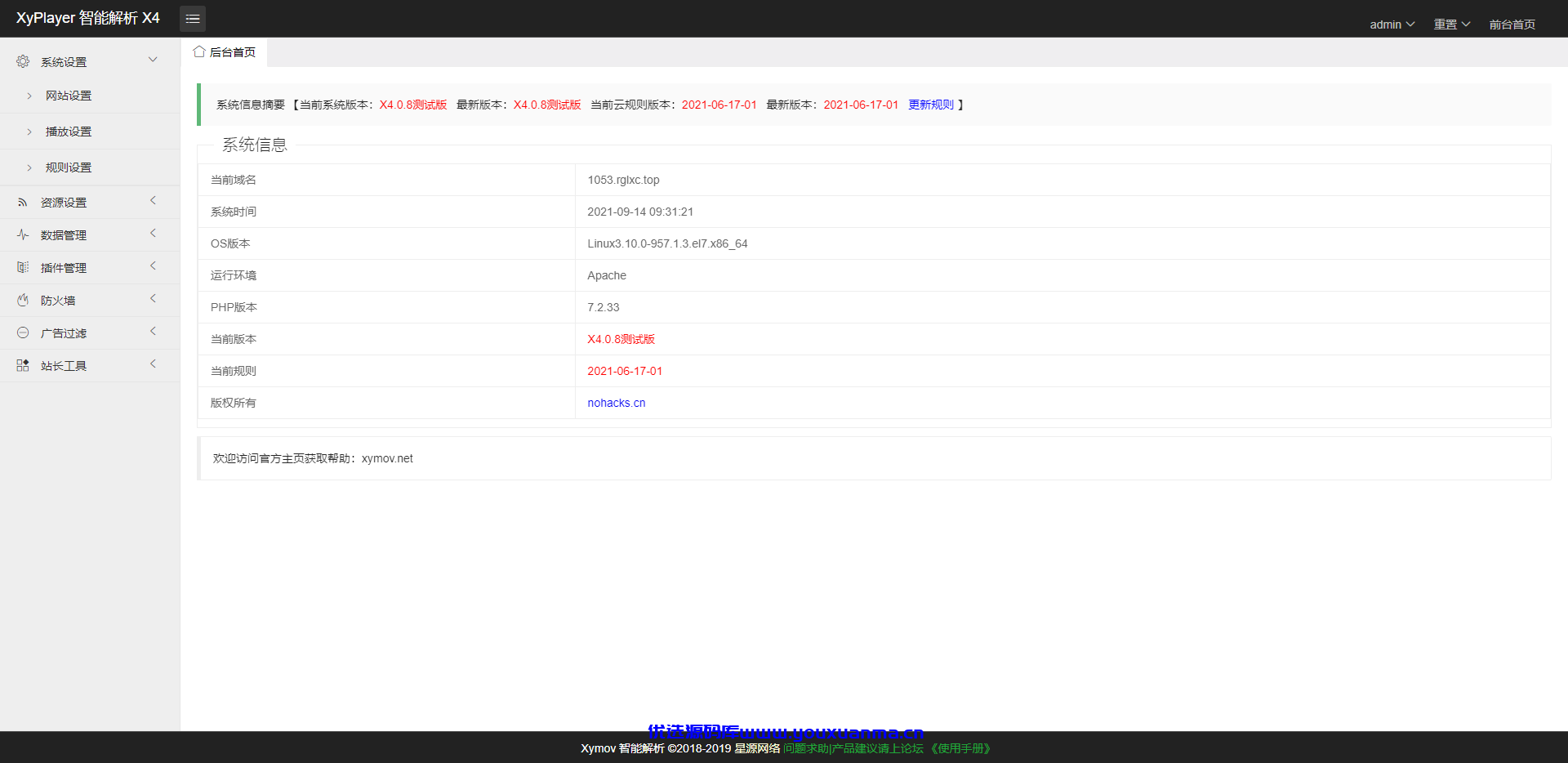Click the sidebar collapse hamburger icon
The height and width of the screenshot is (763, 1568).
(193, 19)
